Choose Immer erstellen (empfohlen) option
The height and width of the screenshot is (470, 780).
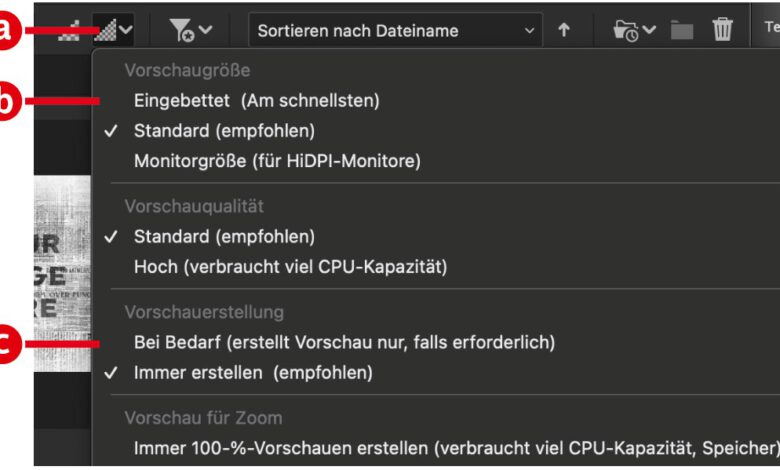click(x=253, y=373)
